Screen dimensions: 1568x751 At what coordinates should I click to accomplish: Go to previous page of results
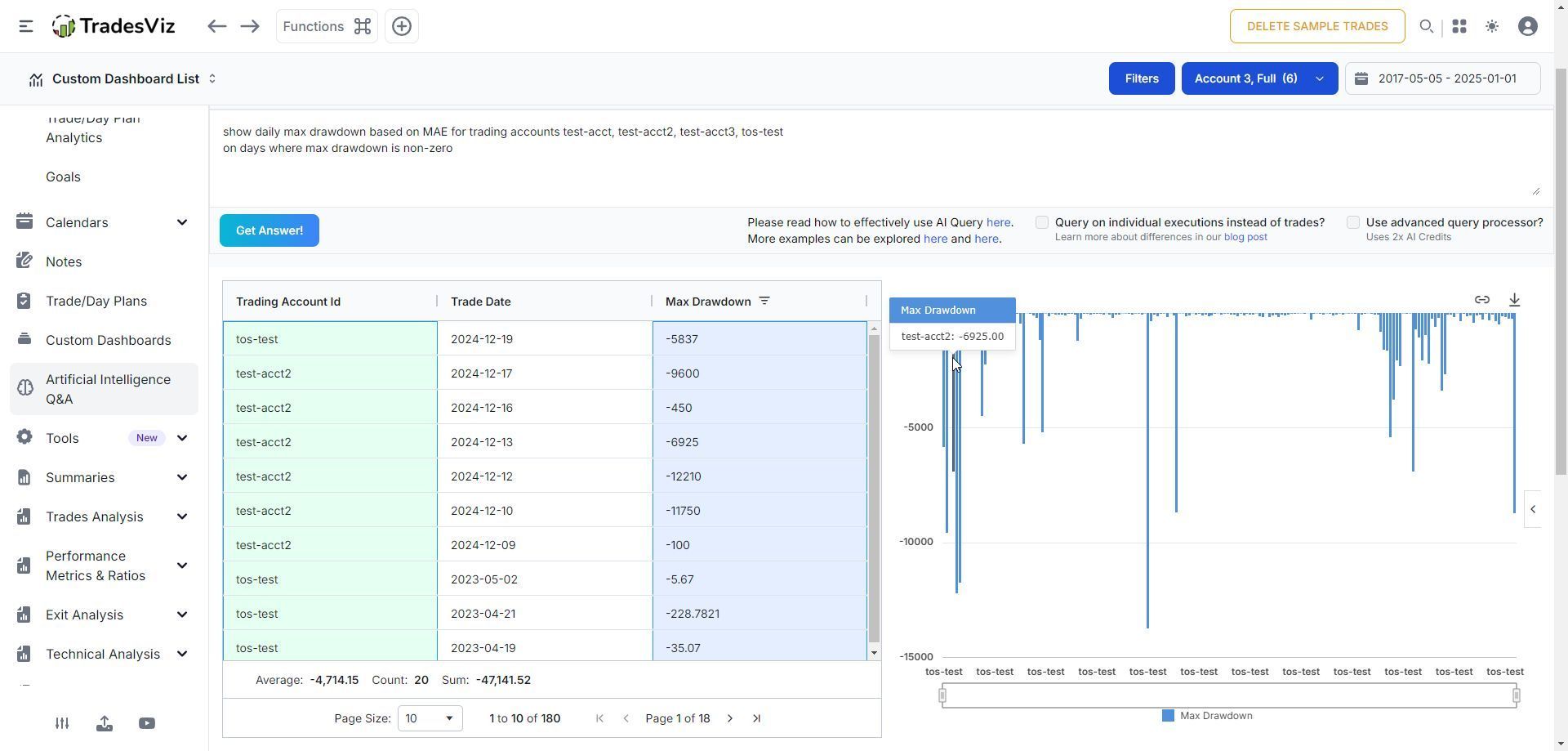click(x=626, y=718)
